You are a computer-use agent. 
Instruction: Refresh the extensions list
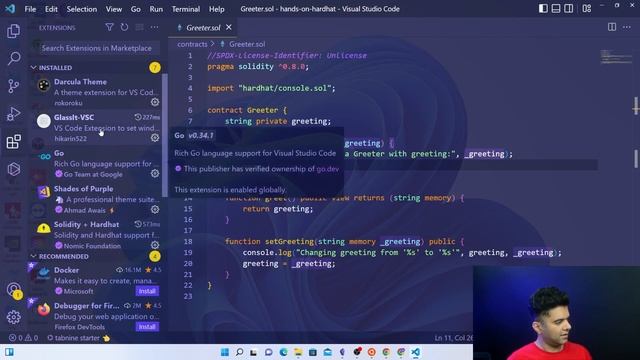coord(124,27)
